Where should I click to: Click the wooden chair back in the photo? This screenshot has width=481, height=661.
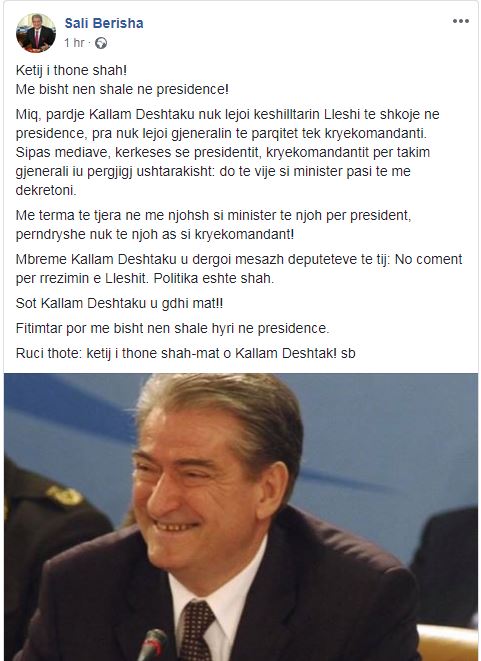pos(448,642)
